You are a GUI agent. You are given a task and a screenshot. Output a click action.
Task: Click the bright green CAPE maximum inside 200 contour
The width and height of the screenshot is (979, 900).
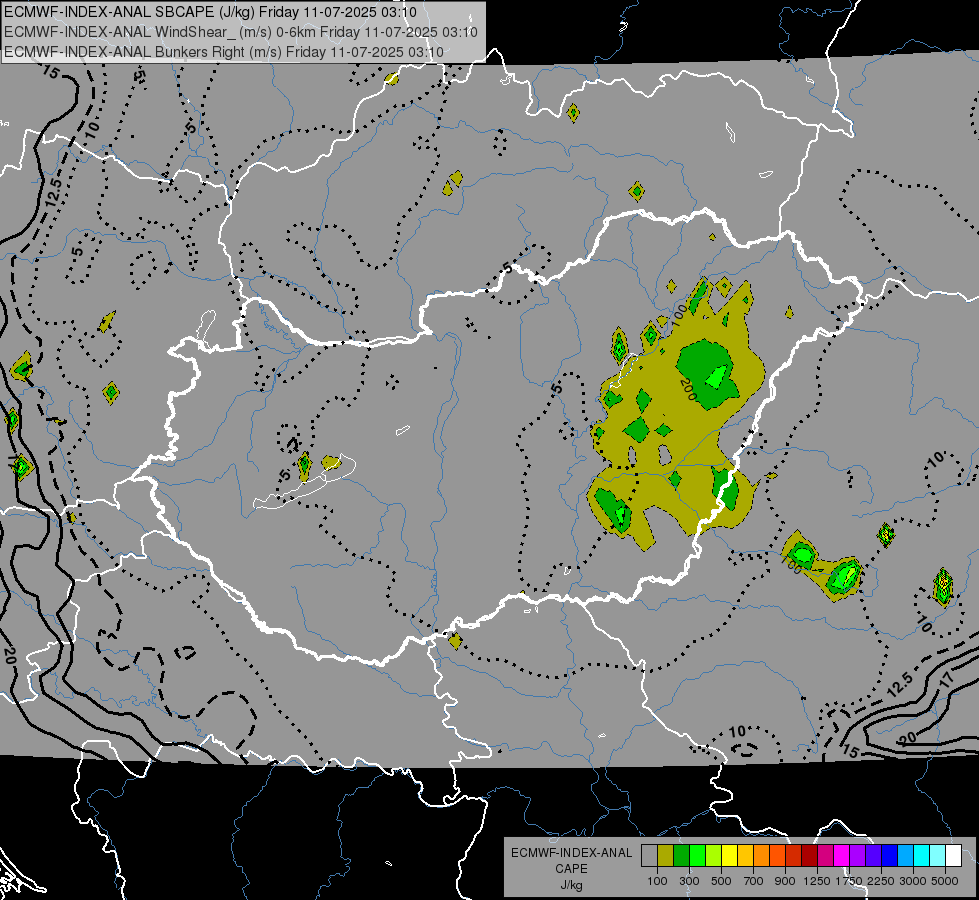(x=716, y=377)
